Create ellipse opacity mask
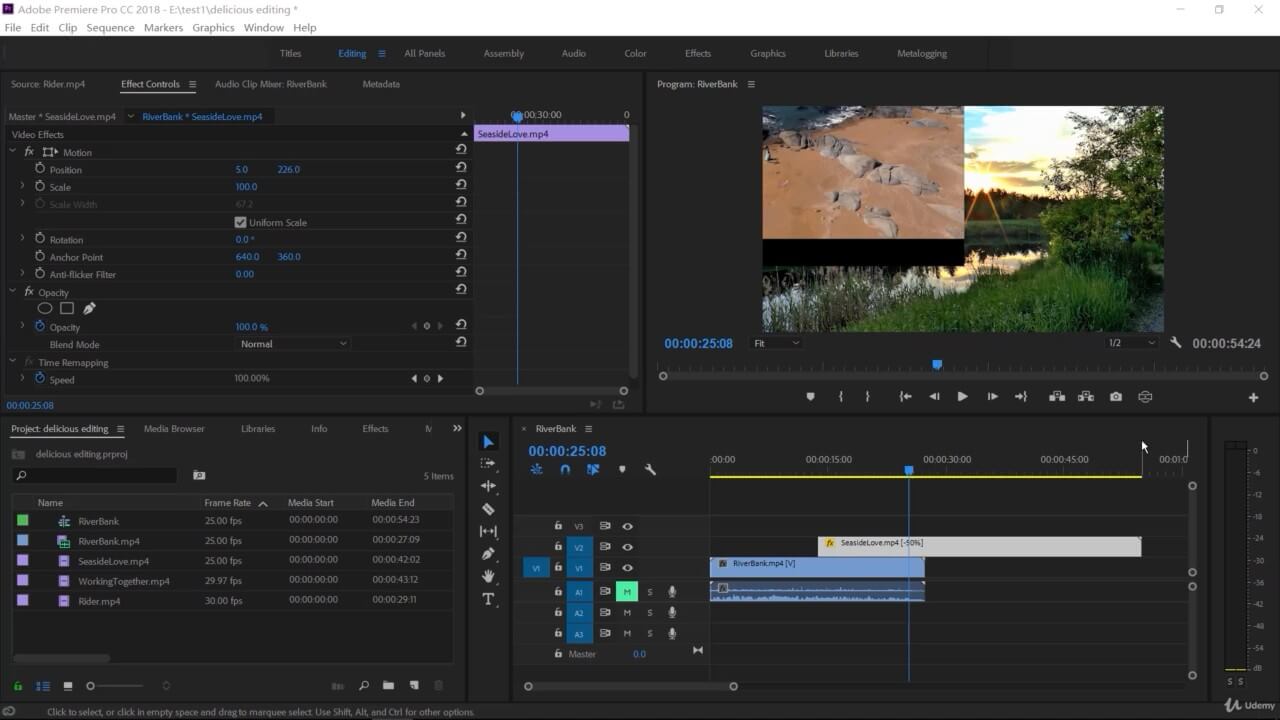This screenshot has width=1280, height=720. (x=45, y=309)
